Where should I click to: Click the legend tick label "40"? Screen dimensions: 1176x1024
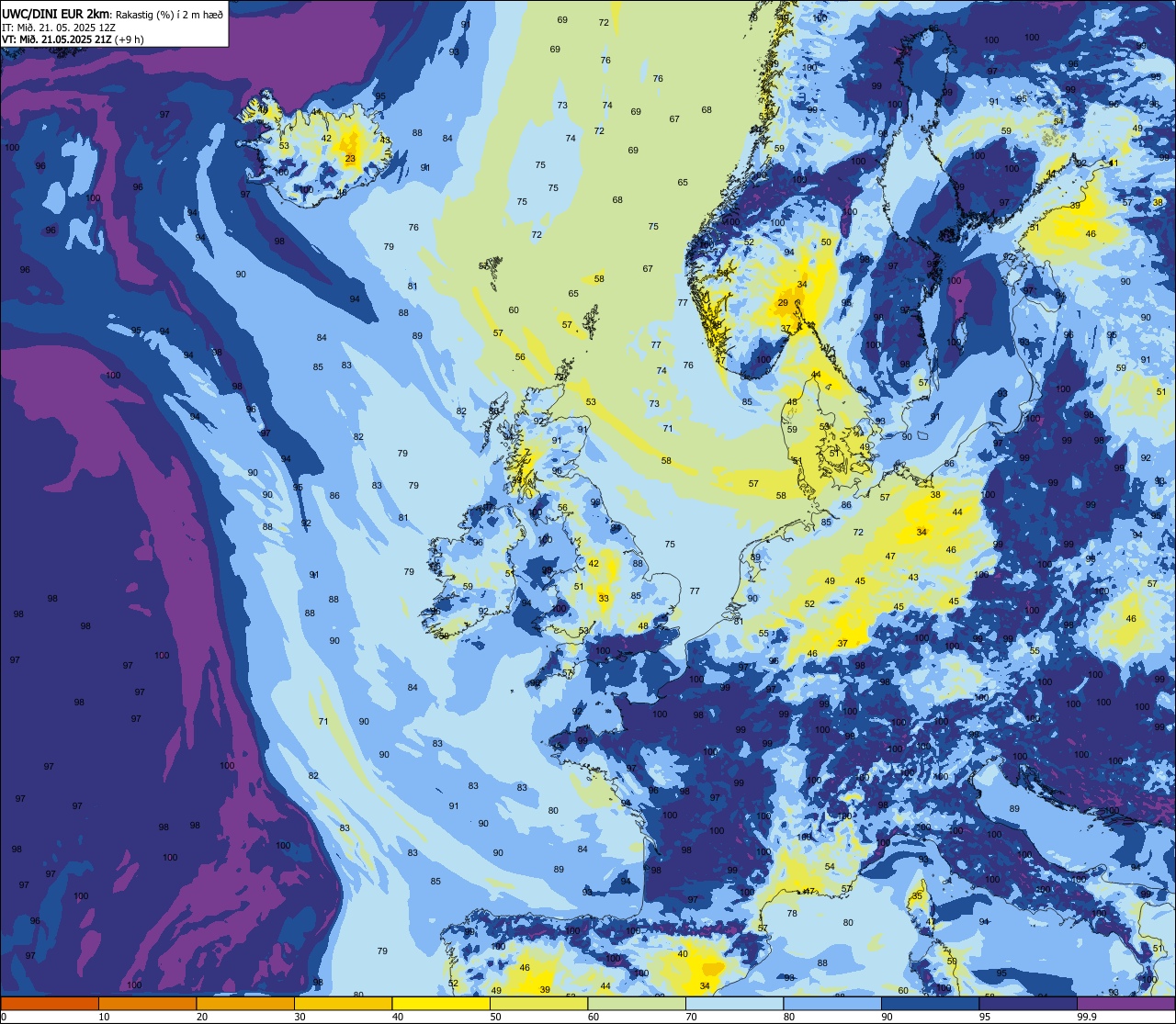398,1017
